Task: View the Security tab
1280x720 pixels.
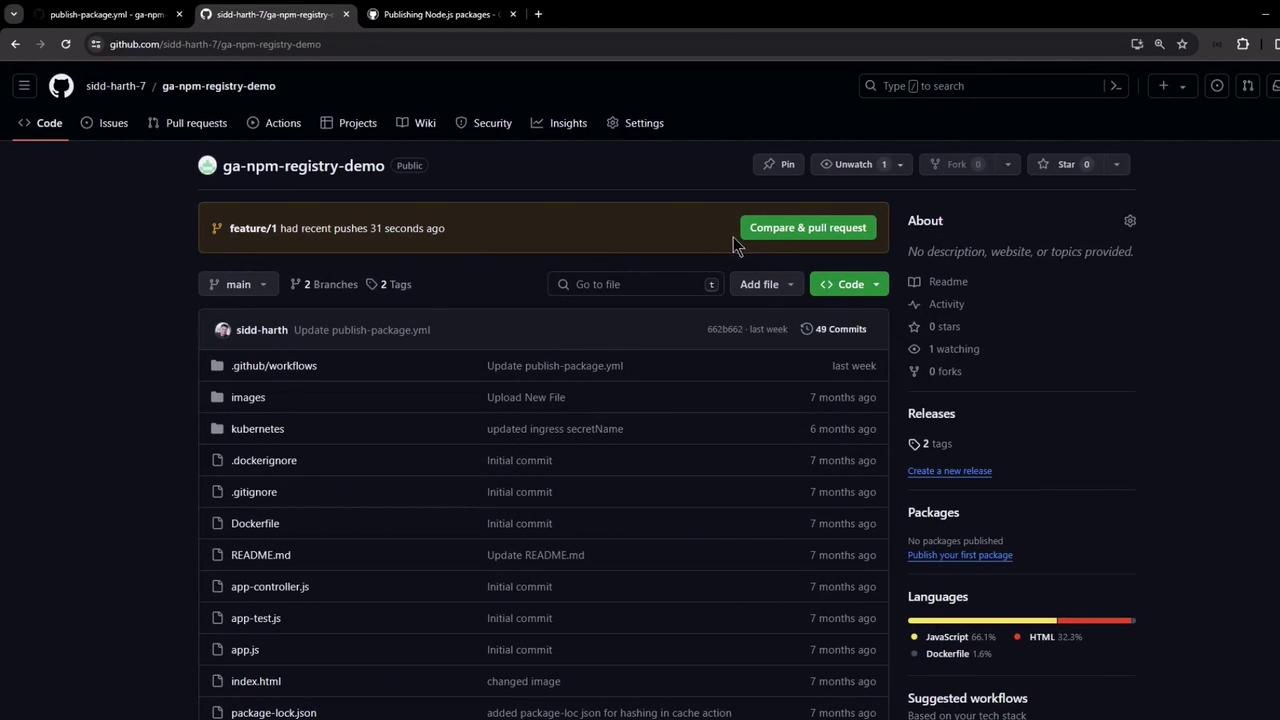Action: [483, 123]
